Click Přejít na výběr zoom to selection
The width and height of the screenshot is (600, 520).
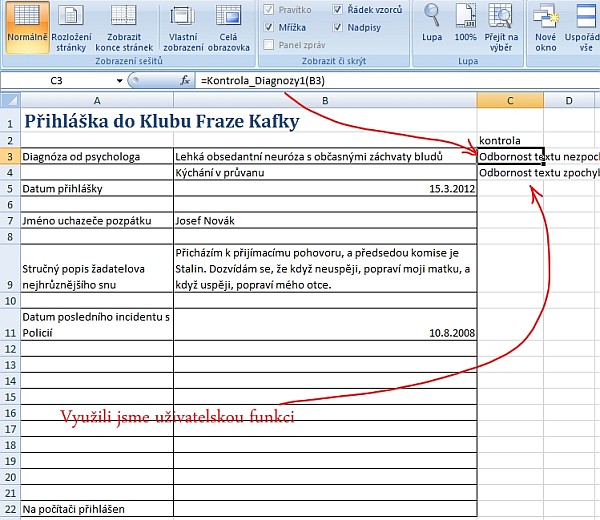[x=501, y=28]
